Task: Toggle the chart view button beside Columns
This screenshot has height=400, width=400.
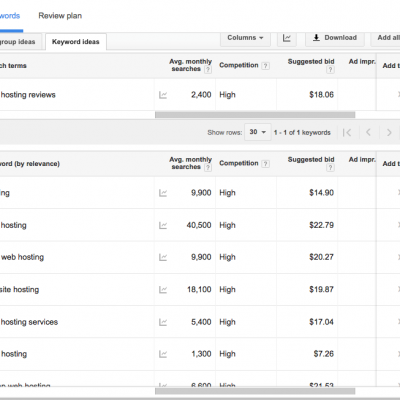Action: point(287,38)
